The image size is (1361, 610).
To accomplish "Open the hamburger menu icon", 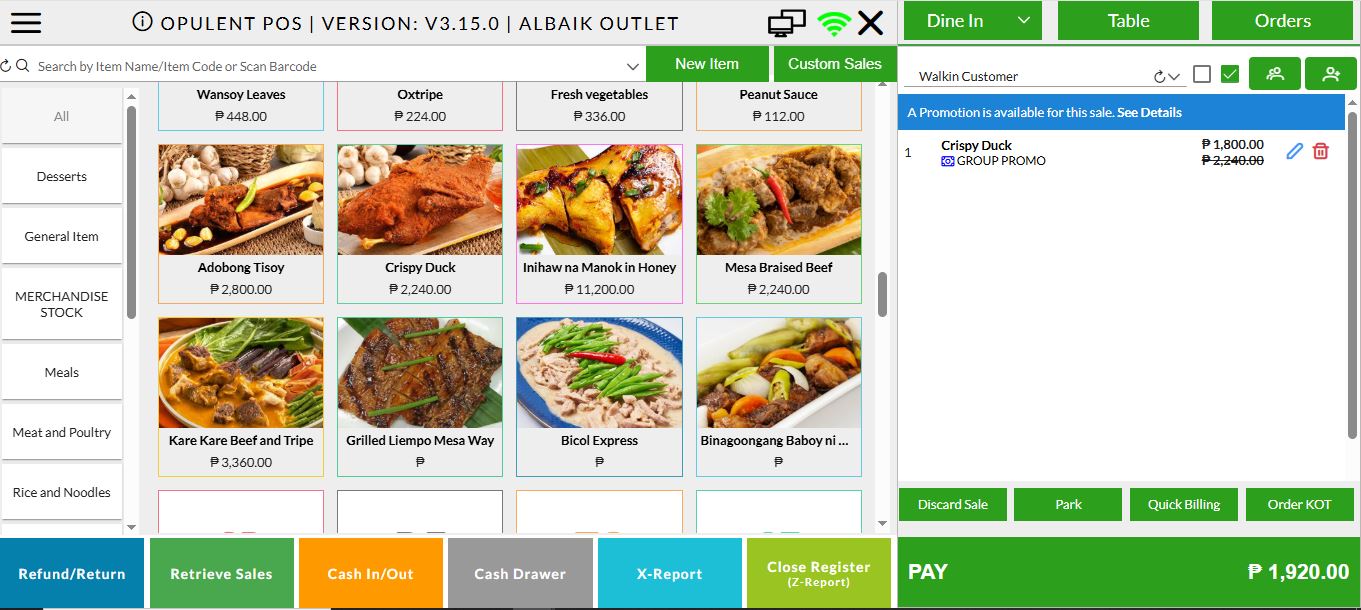I will point(25,22).
